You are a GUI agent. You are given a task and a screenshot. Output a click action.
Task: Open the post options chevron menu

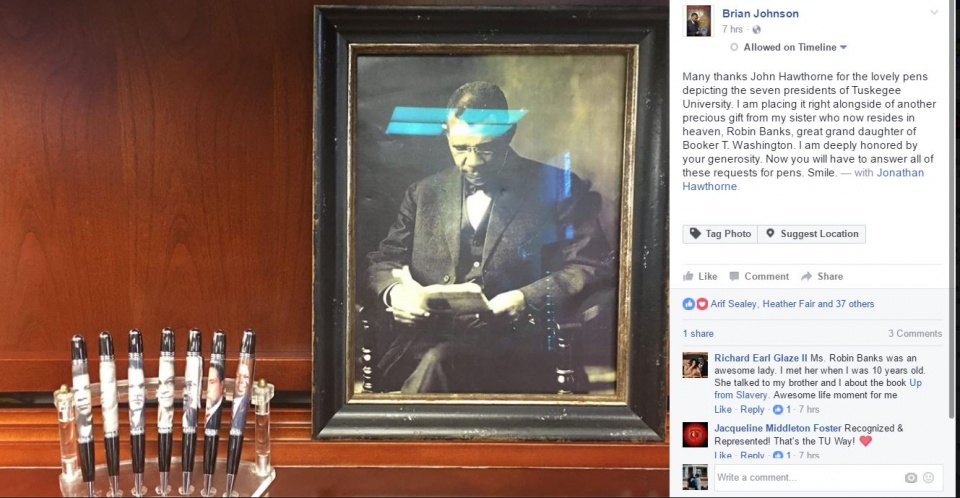(x=934, y=13)
